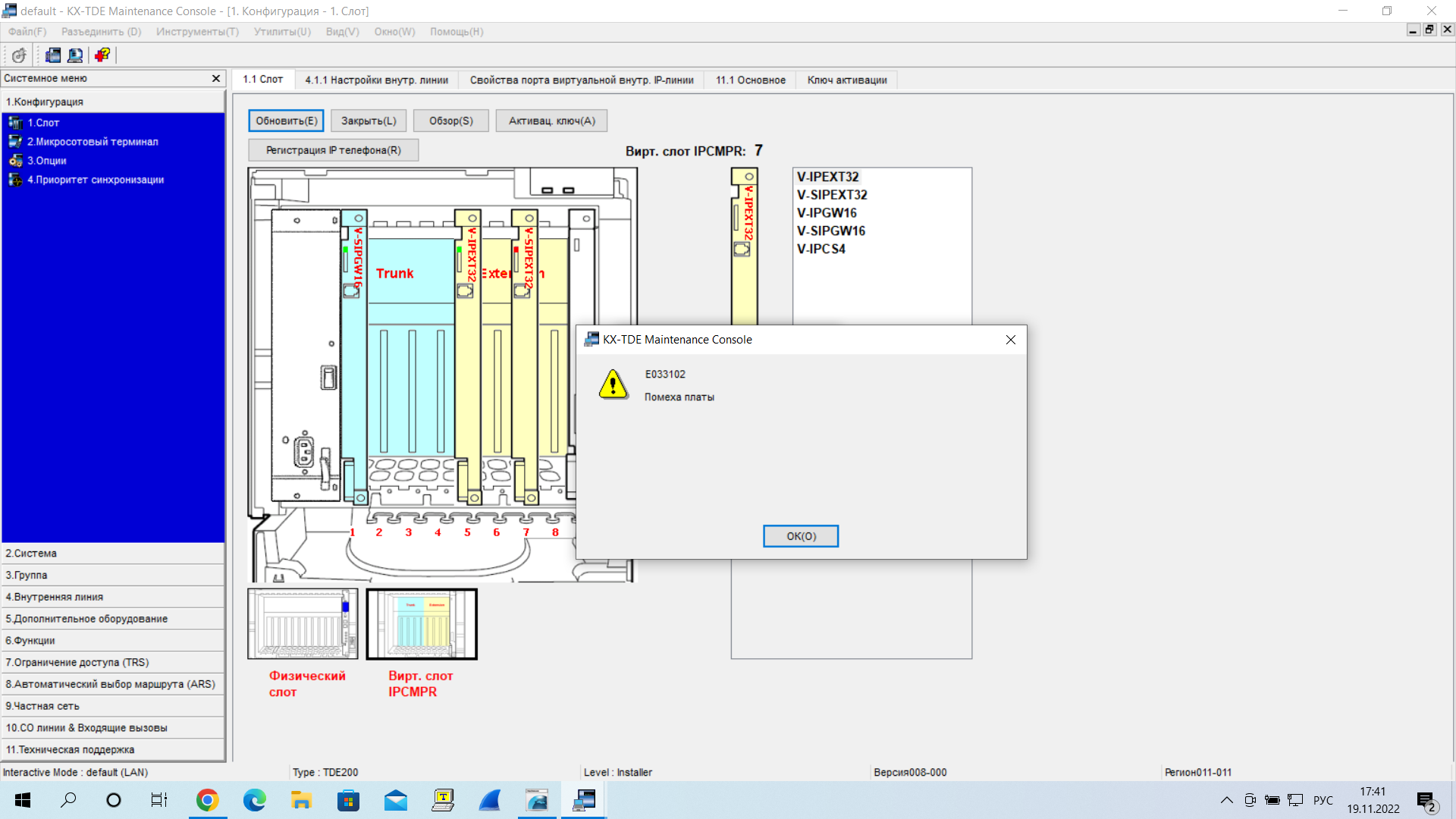The height and width of the screenshot is (819, 1456).
Task: Click the refresh icon in the toolbar
Action: pyautogui.click(x=19, y=55)
